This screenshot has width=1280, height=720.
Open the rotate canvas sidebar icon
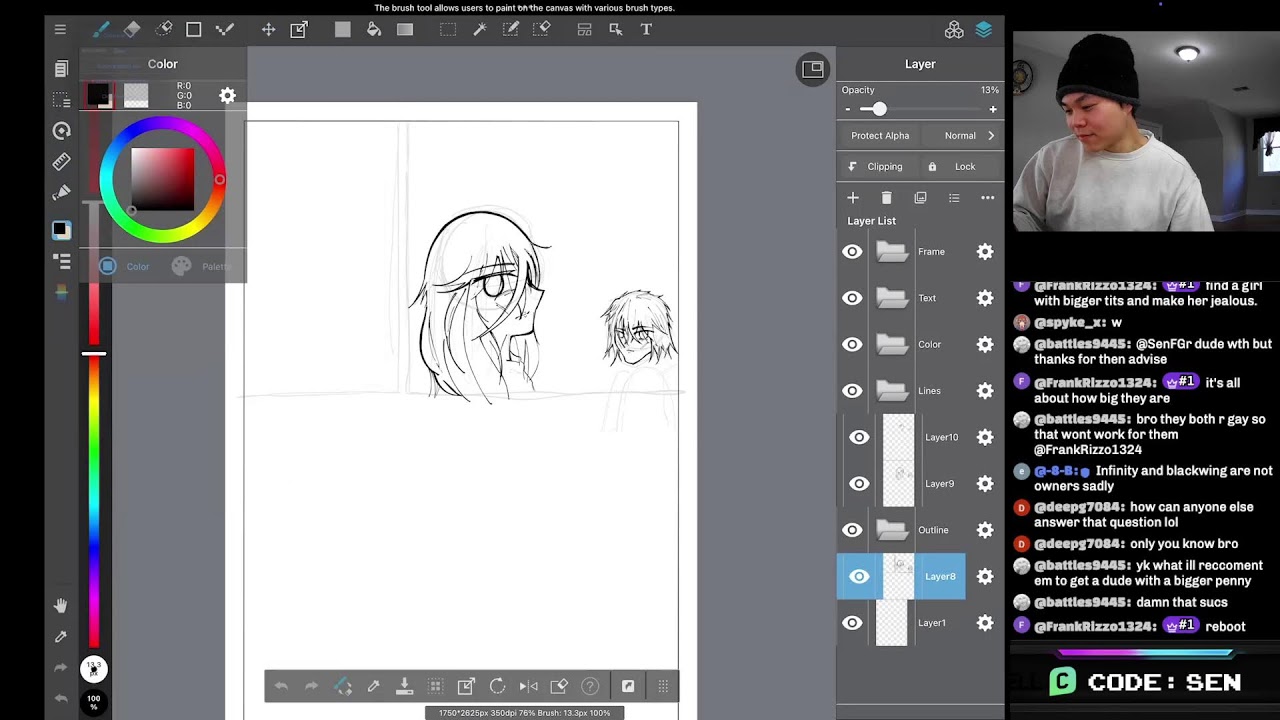point(62,131)
